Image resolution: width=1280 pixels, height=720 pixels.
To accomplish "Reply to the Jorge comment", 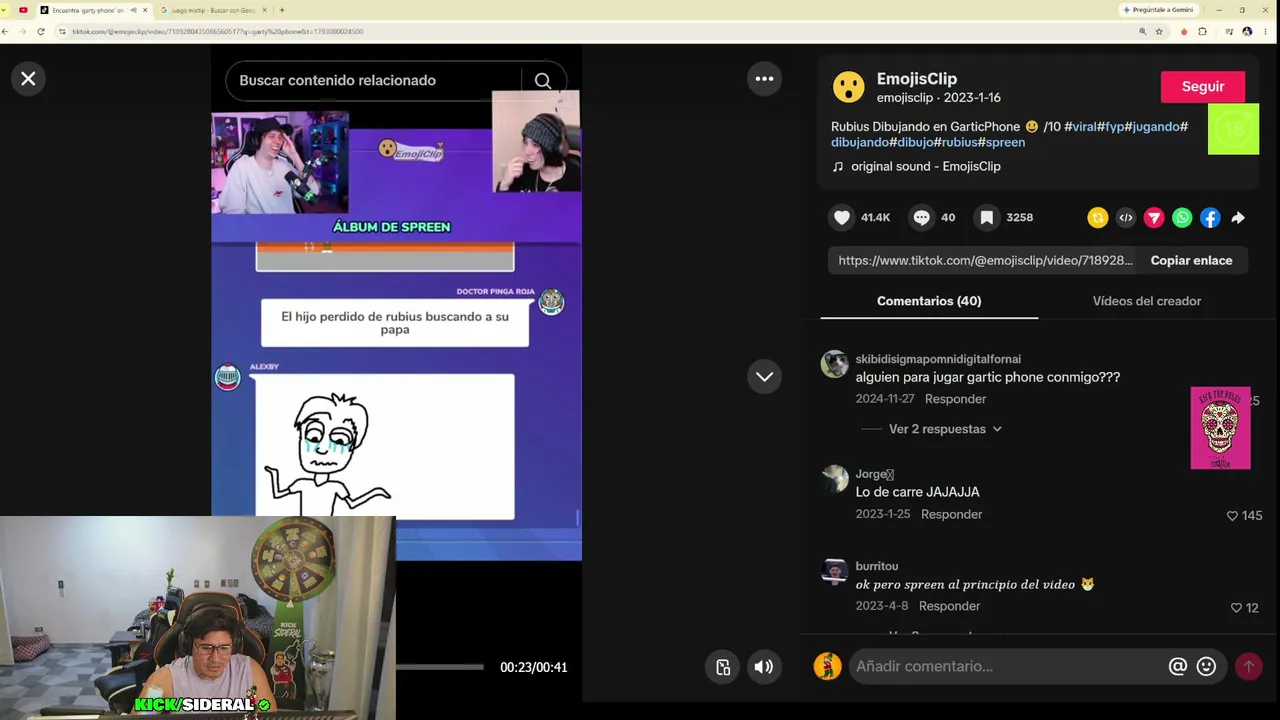I will 951,514.
